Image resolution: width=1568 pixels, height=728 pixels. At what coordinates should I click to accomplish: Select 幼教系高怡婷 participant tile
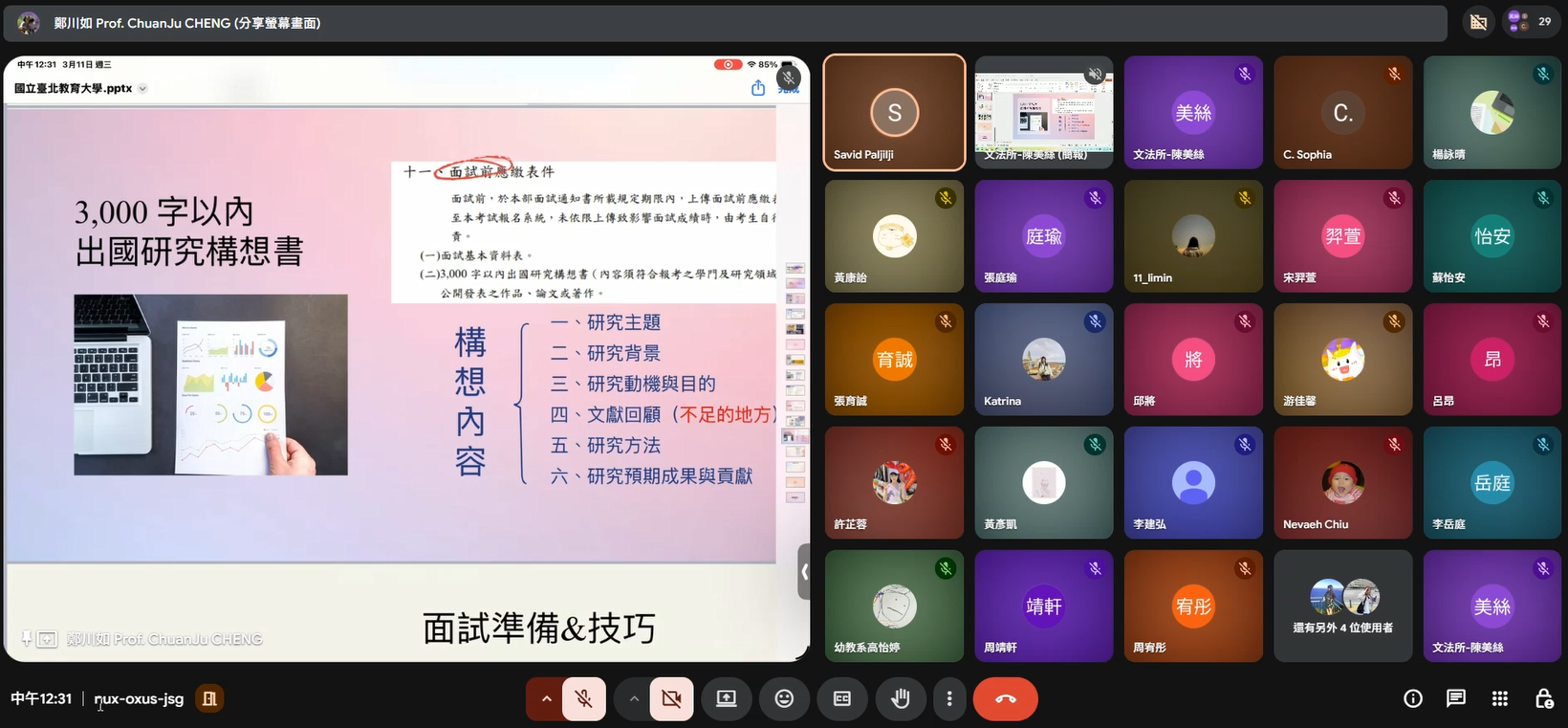pyautogui.click(x=894, y=606)
